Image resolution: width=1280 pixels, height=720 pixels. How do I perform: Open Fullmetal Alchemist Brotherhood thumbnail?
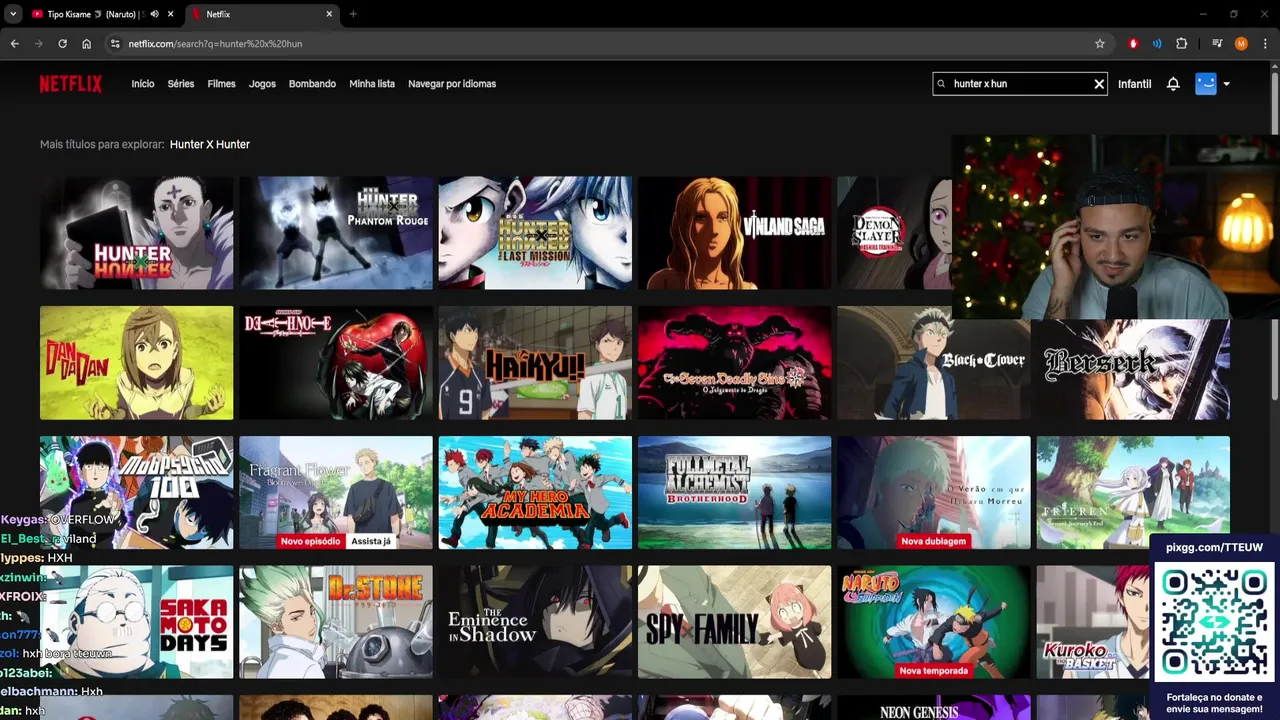pos(734,492)
